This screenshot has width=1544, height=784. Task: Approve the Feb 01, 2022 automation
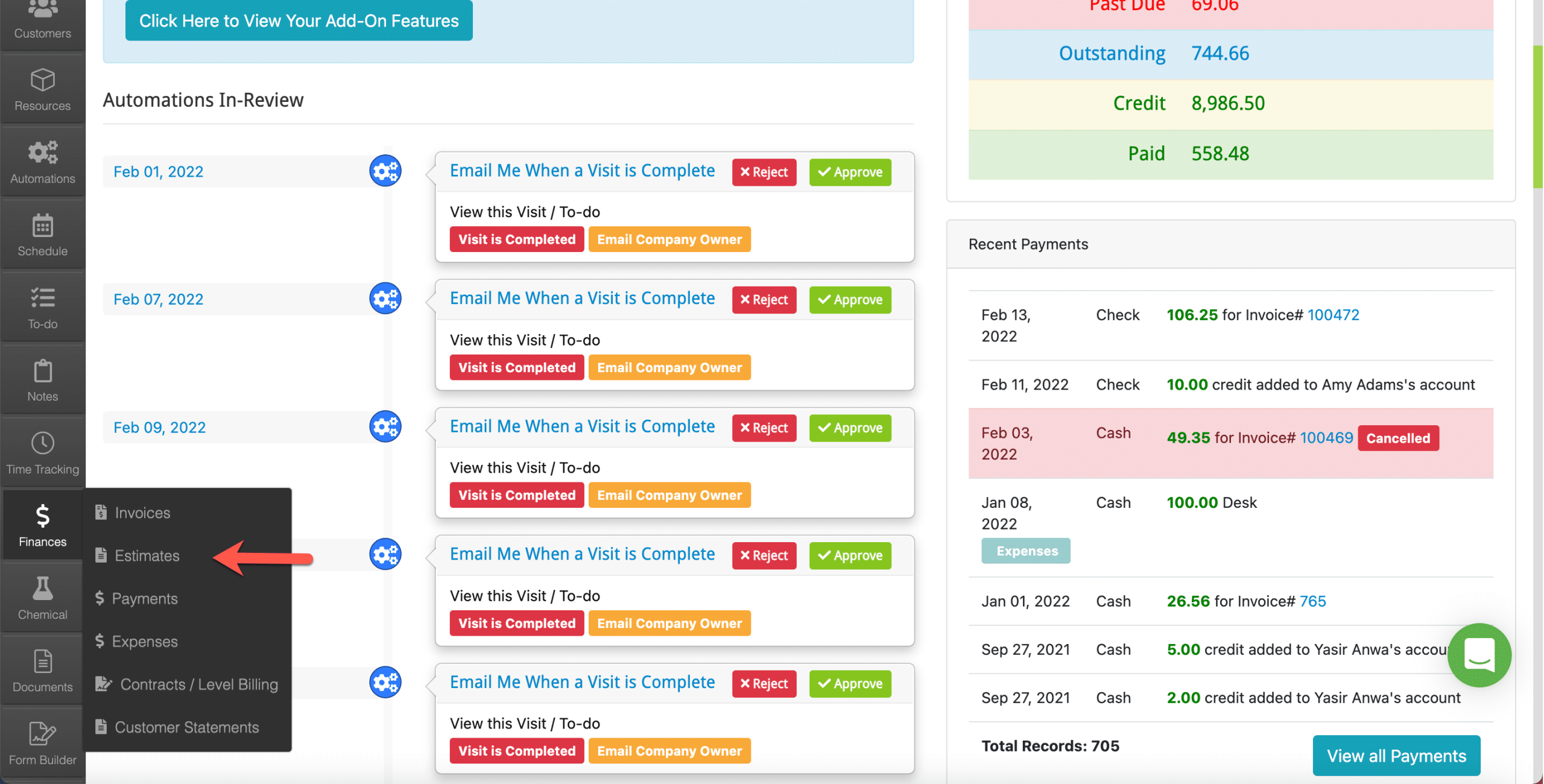[850, 172]
